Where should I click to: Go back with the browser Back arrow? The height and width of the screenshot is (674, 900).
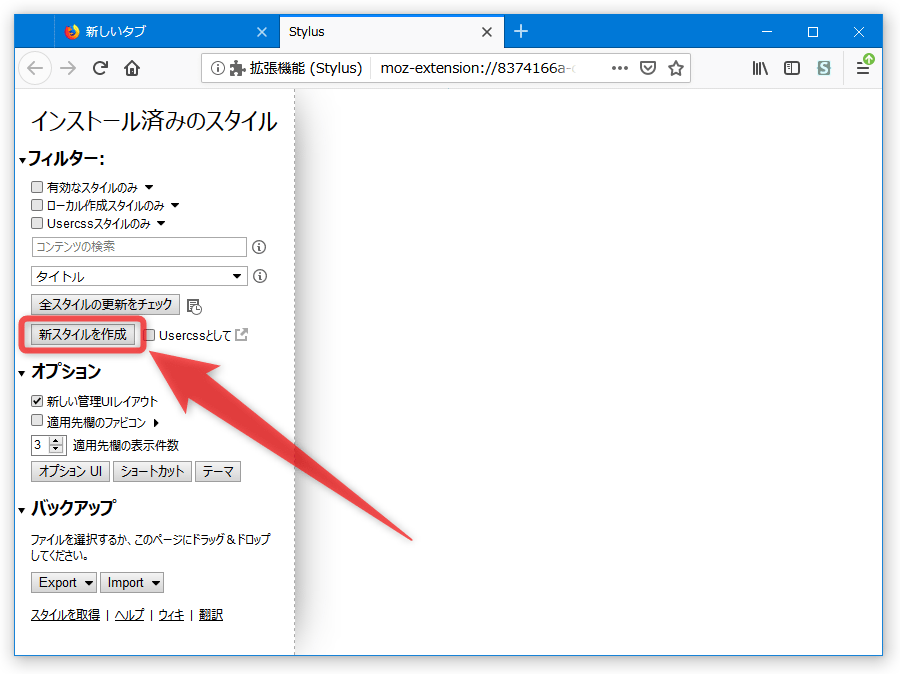[x=35, y=68]
